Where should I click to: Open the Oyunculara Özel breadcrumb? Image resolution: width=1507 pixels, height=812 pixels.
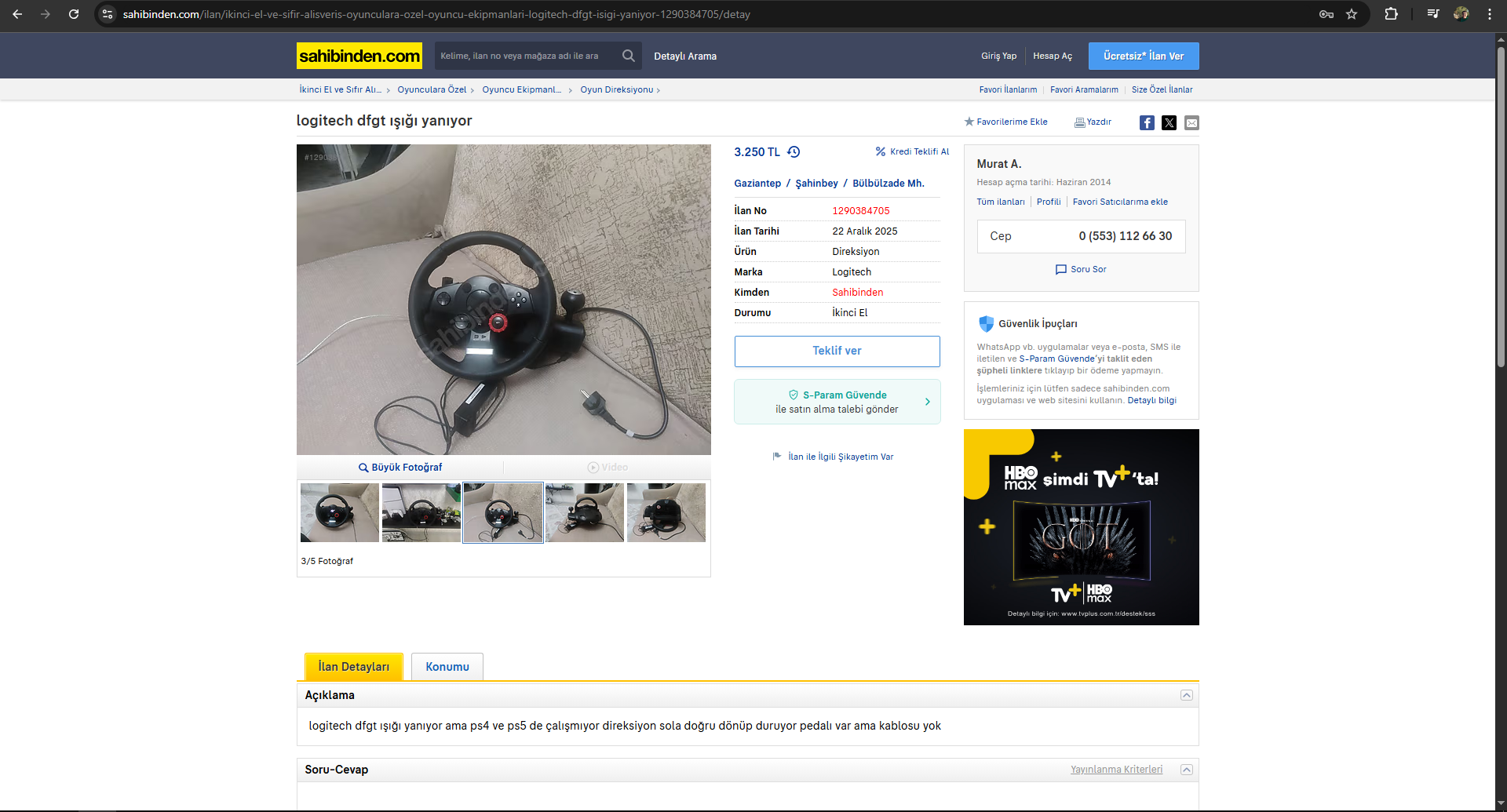click(x=432, y=89)
